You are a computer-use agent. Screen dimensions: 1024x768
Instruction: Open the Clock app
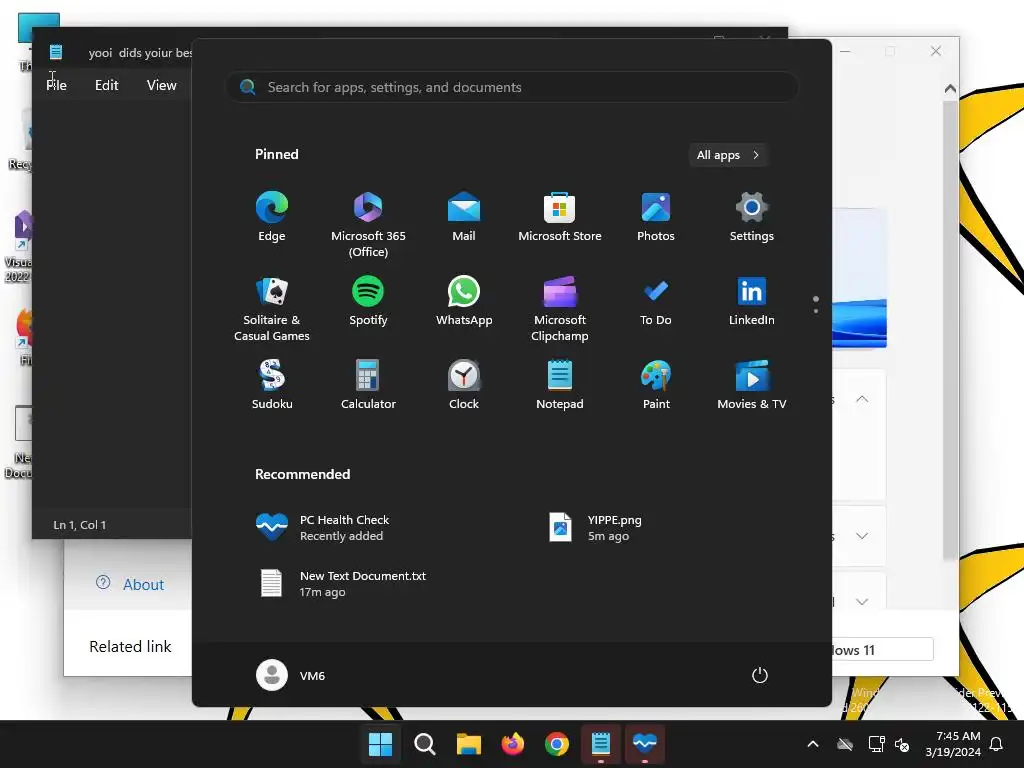[464, 385]
